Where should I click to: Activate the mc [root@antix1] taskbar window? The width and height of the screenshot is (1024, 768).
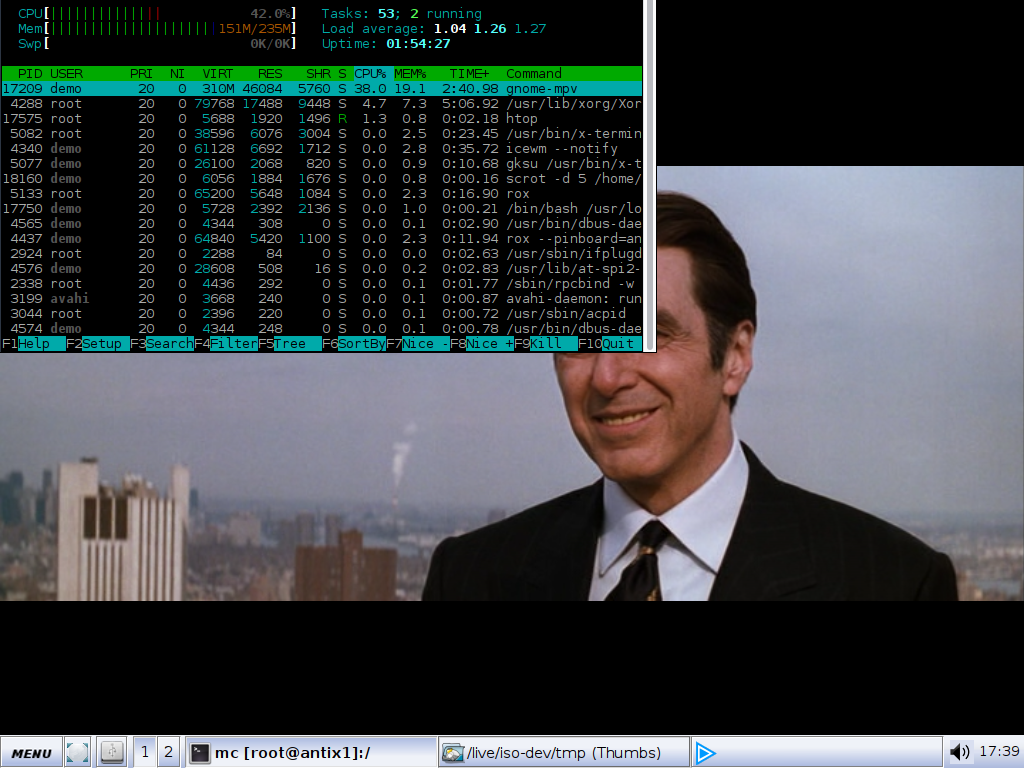(311, 752)
